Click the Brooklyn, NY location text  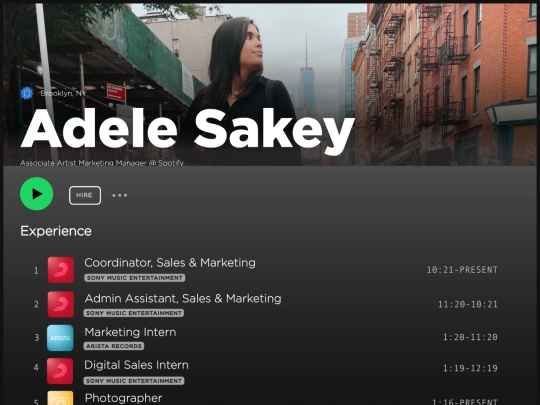point(63,93)
